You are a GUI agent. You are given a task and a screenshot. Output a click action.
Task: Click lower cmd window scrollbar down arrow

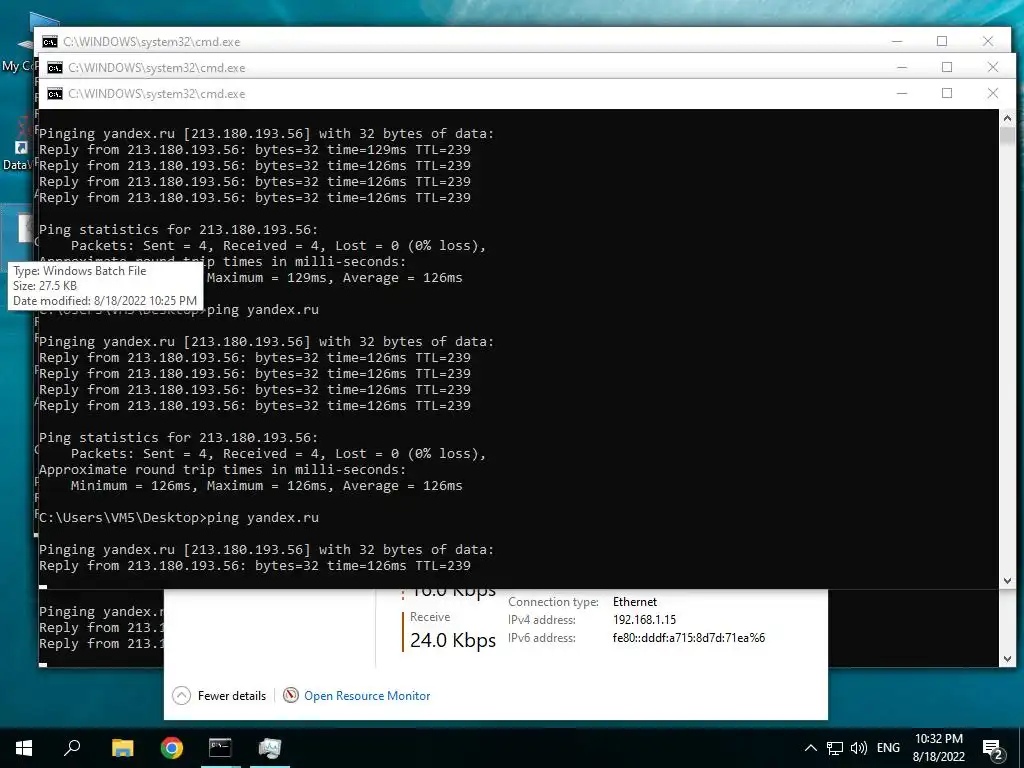point(1007,659)
